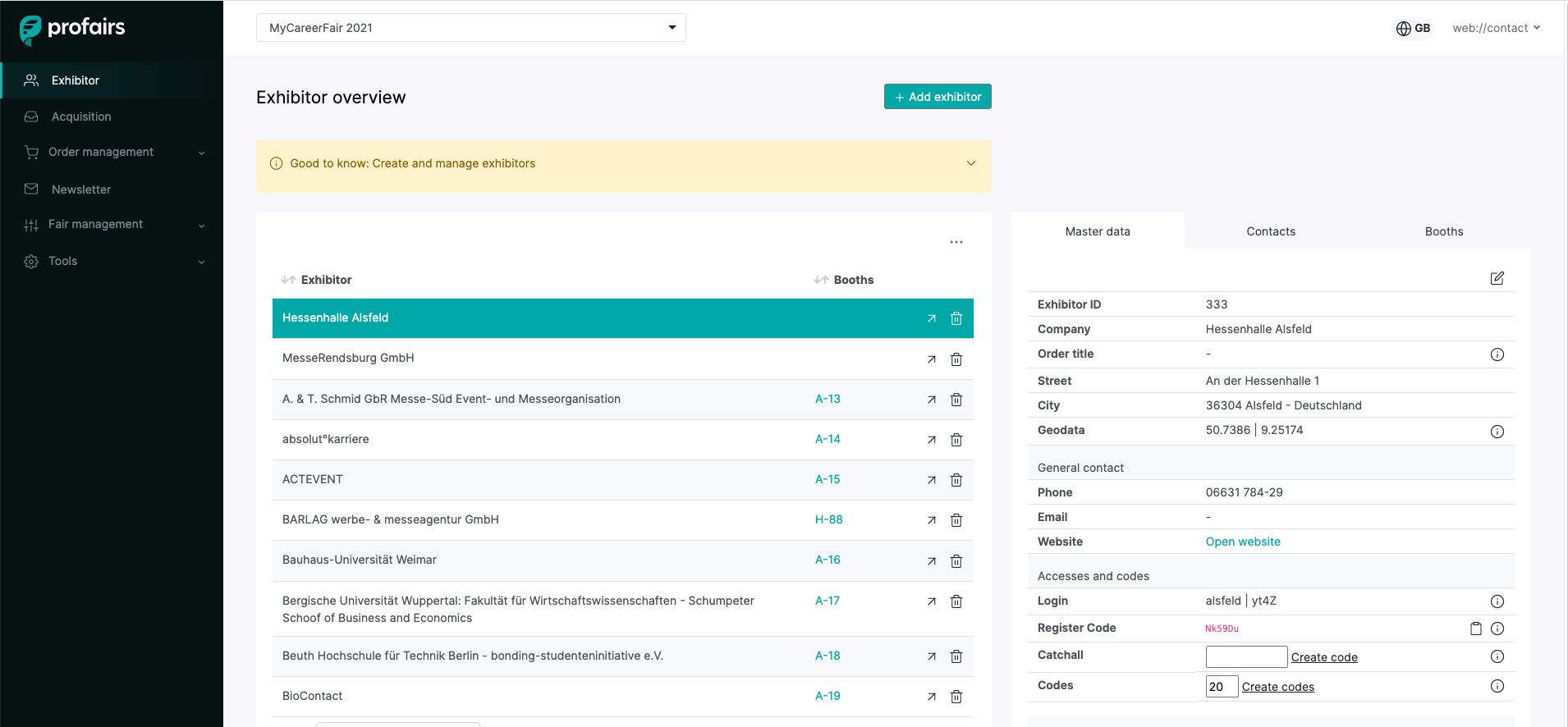Open Bergische Universität Wuppertal arrow icon
1568x727 pixels.
click(x=932, y=601)
